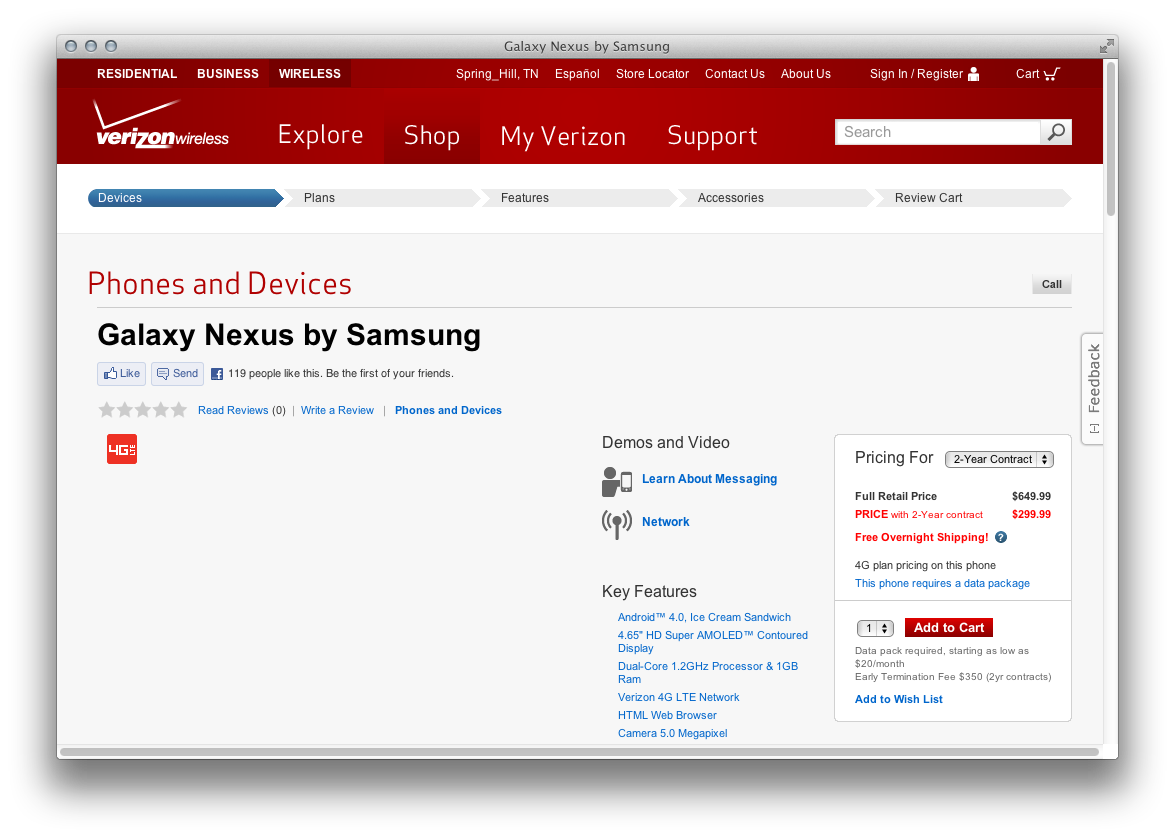This screenshot has height=838, width=1175.
Task: Click the Add to Wish List link
Action: click(898, 699)
